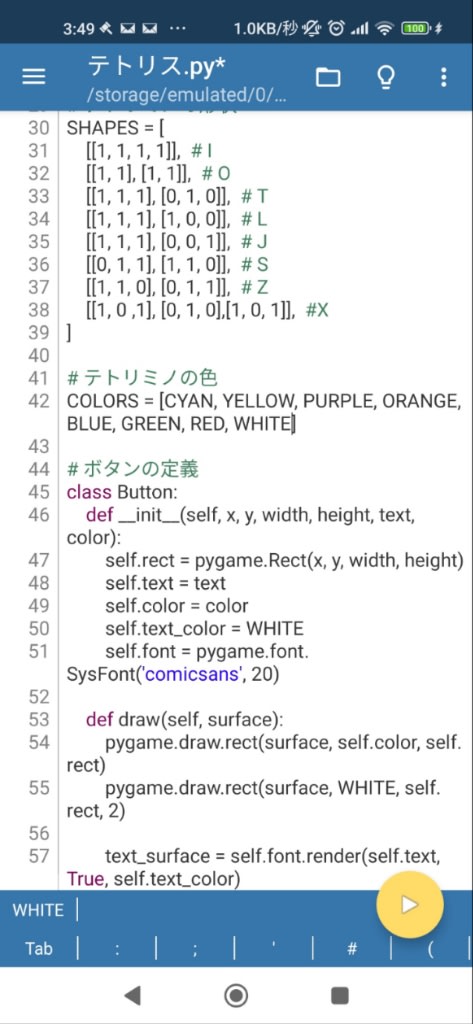
Task: Tap the Android home circle icon
Action: [x=236, y=995]
